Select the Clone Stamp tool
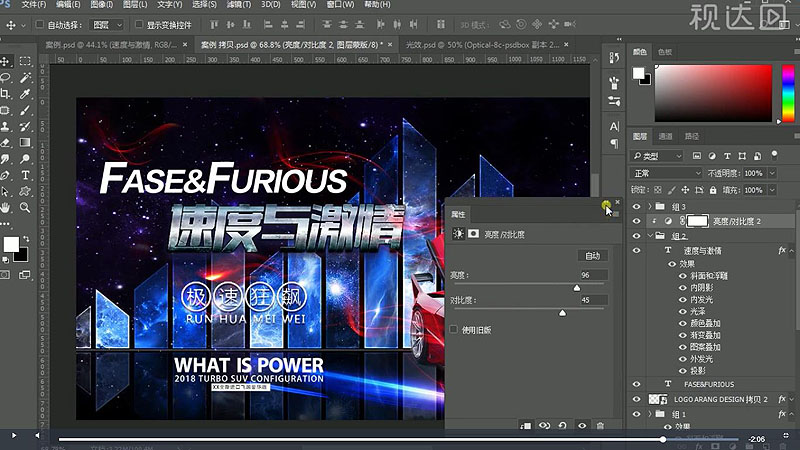The height and width of the screenshot is (450, 800). (6, 126)
